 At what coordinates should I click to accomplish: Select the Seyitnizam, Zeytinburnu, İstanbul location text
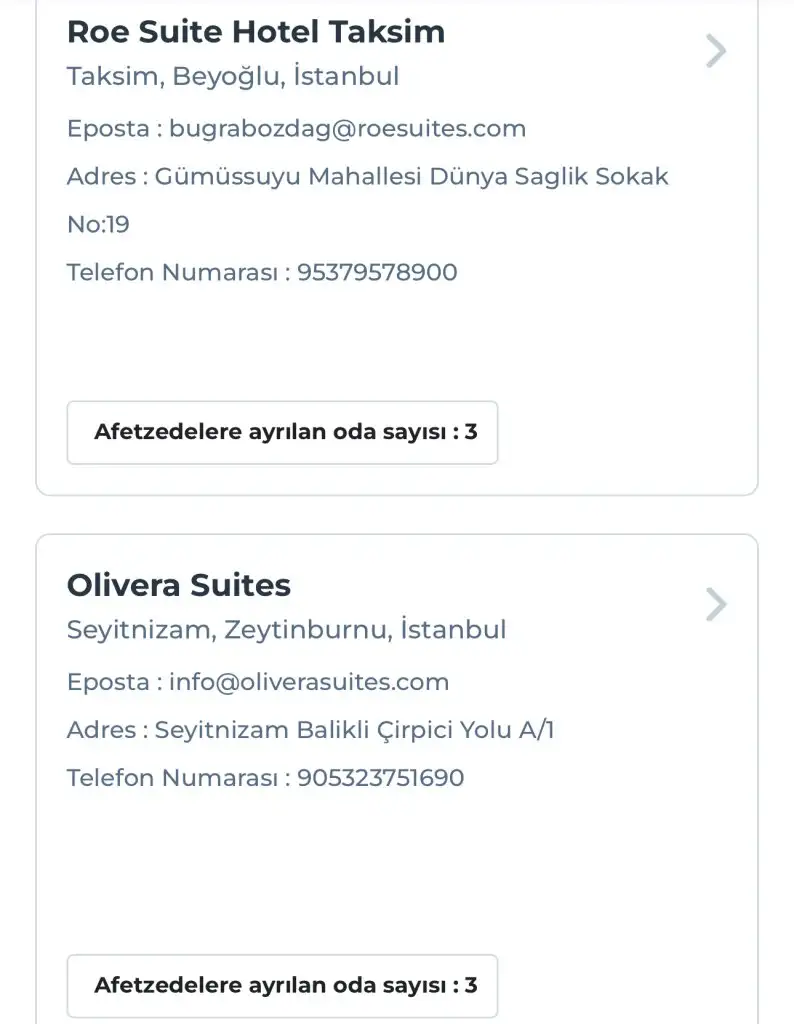pyautogui.click(x=286, y=630)
